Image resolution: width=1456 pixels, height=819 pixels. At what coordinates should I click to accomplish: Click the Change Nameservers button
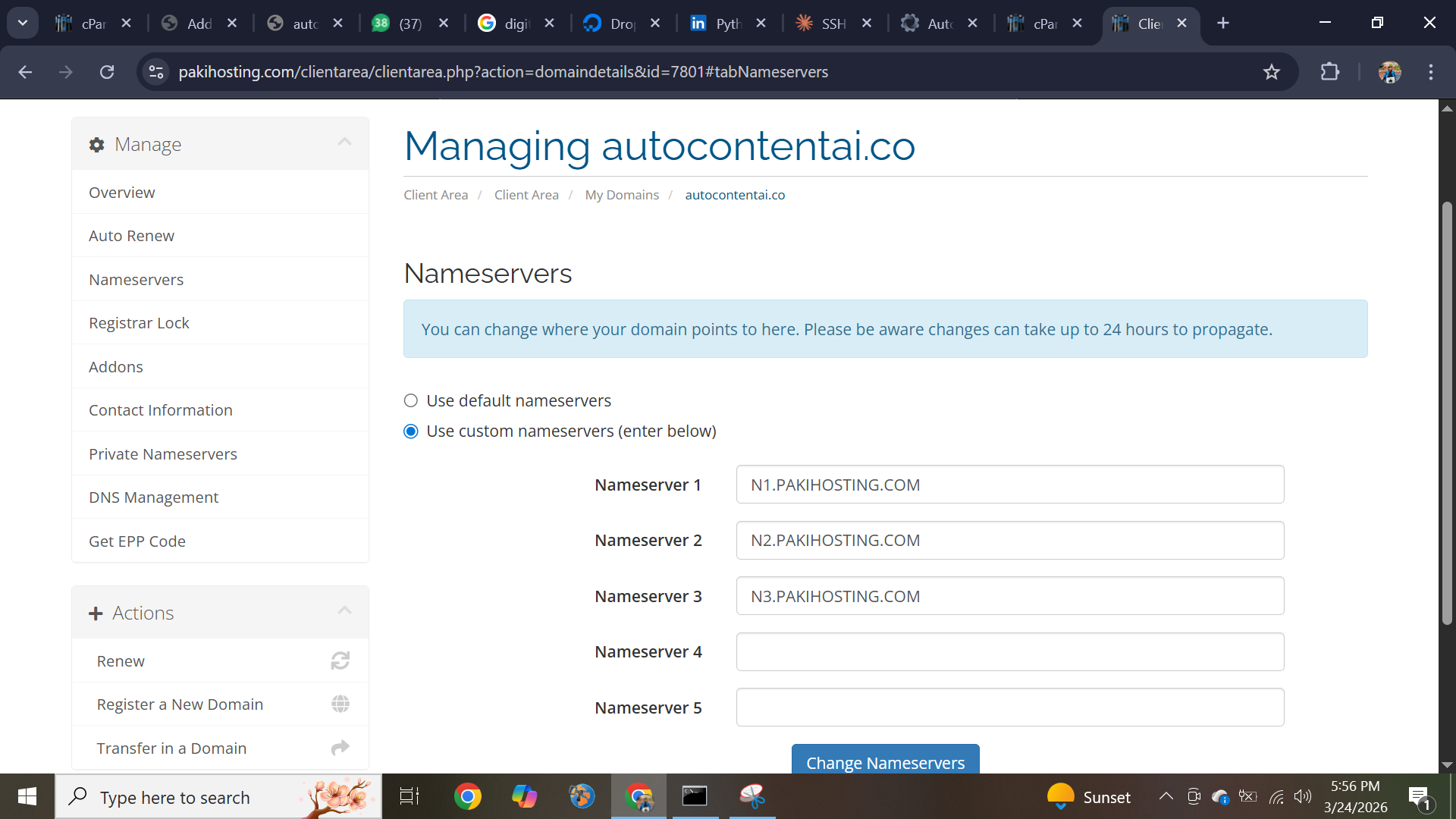[x=885, y=761]
